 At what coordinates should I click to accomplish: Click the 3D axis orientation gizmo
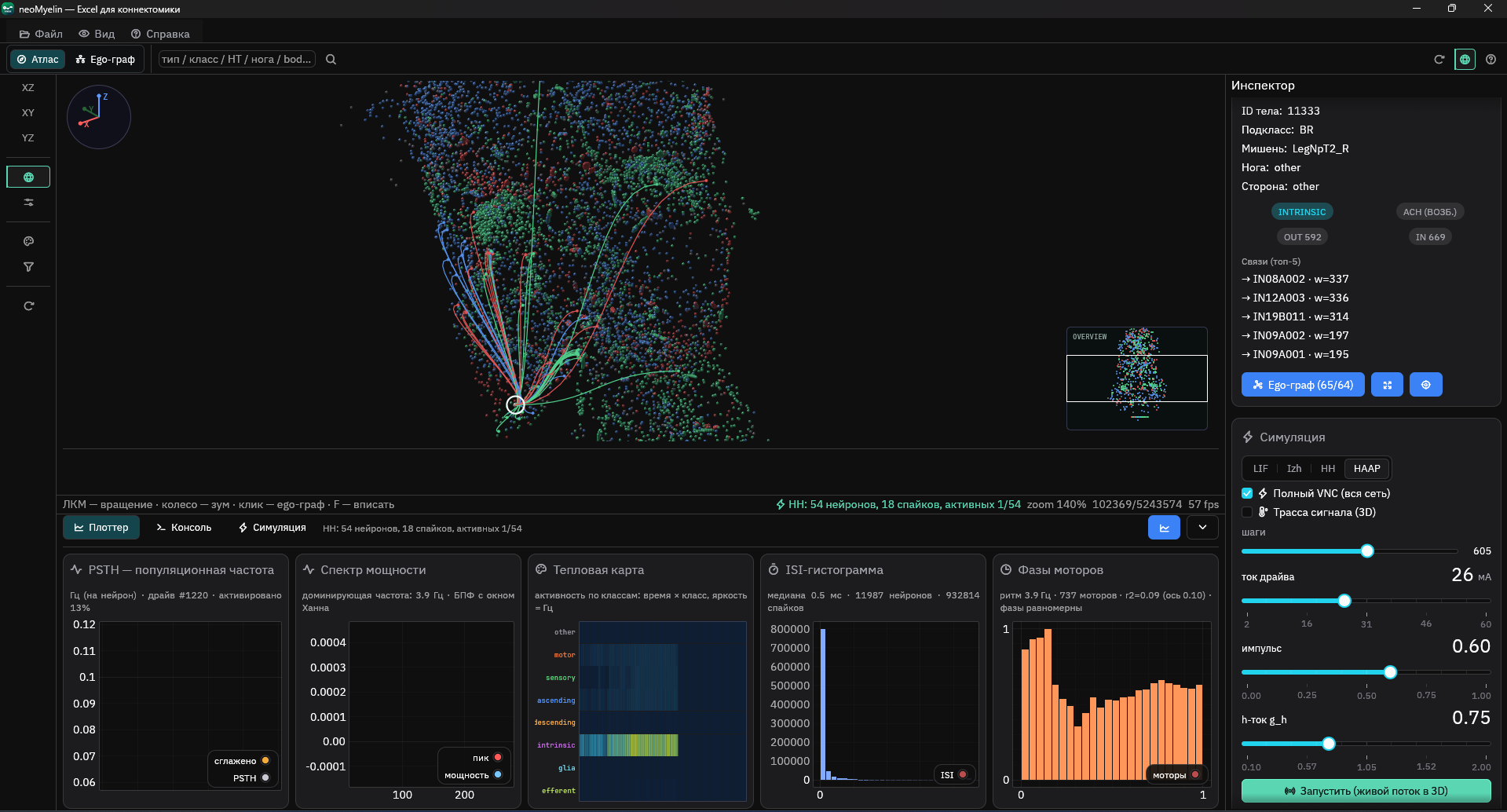pyautogui.click(x=99, y=117)
